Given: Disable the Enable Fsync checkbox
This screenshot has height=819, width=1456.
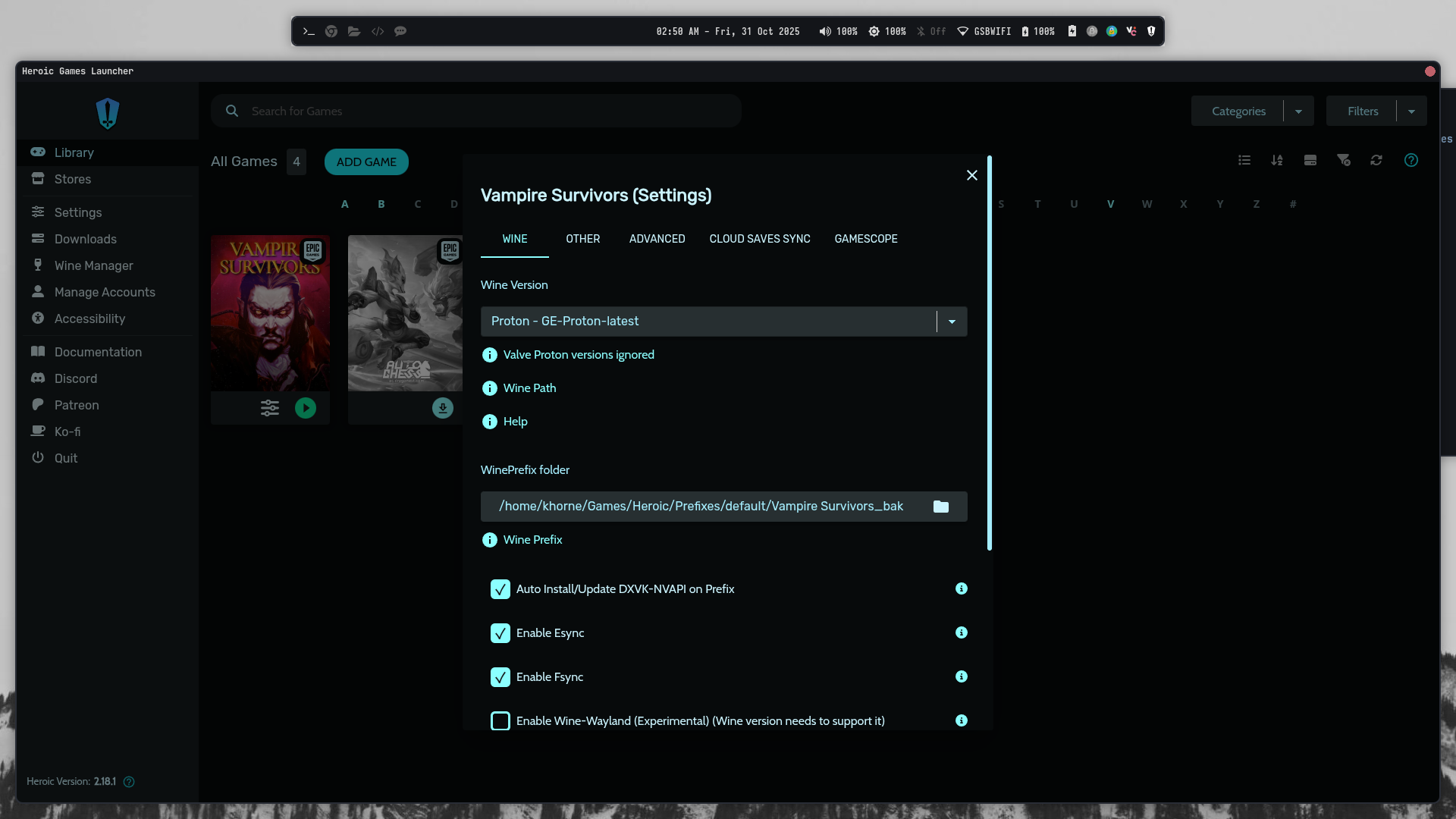Looking at the screenshot, I should pos(500,677).
